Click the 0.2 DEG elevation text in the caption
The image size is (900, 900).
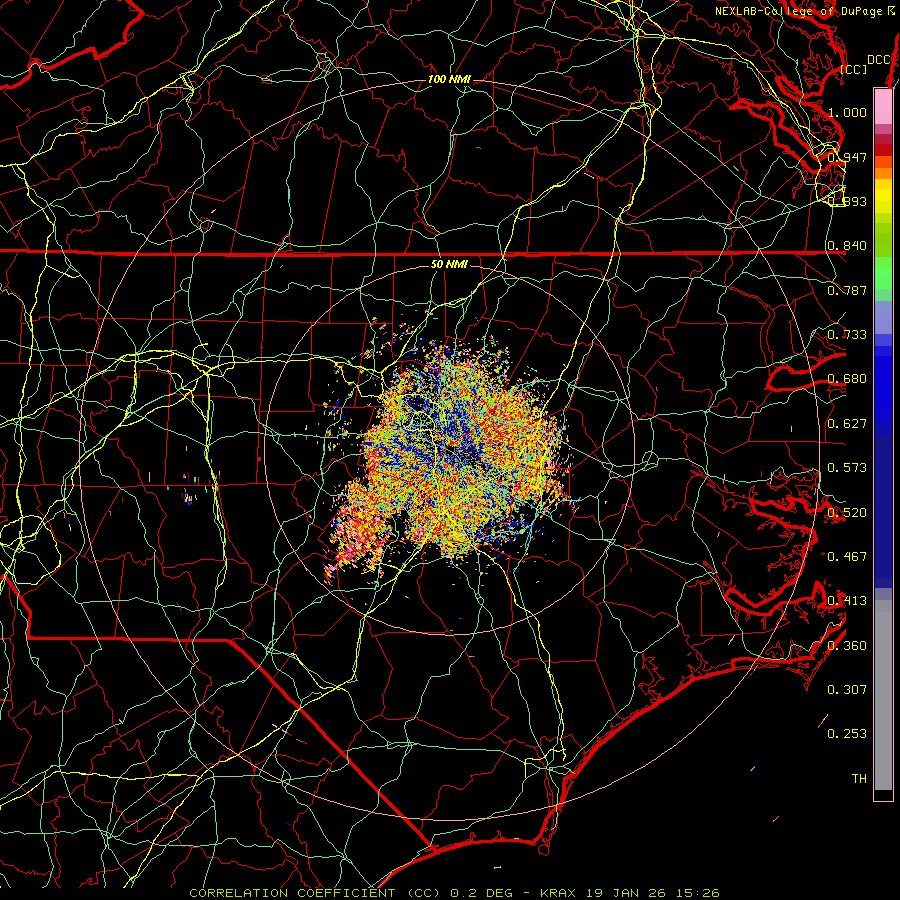click(482, 893)
